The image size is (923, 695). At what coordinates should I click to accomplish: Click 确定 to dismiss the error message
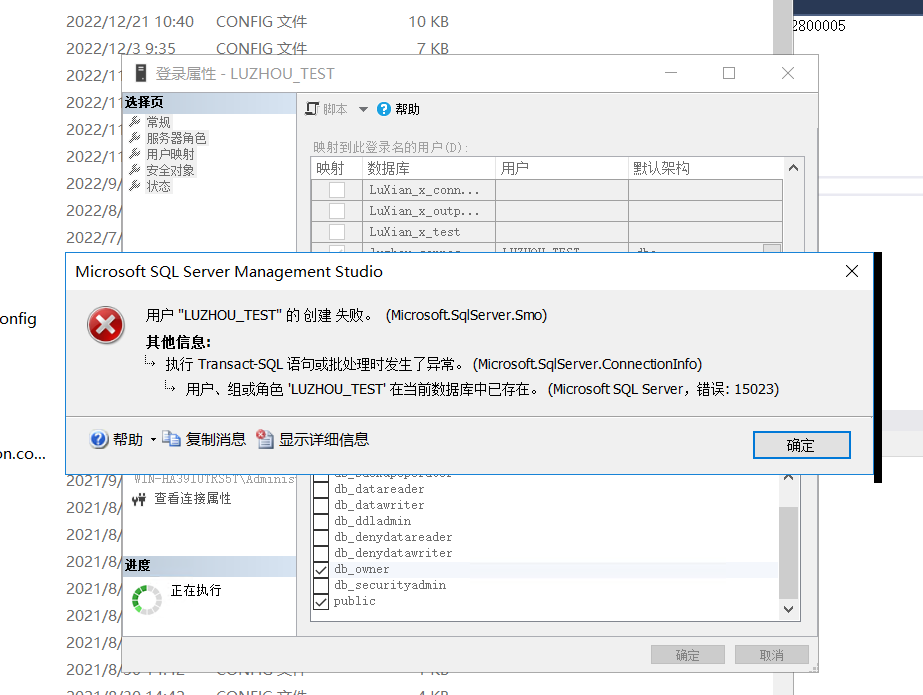(801, 445)
